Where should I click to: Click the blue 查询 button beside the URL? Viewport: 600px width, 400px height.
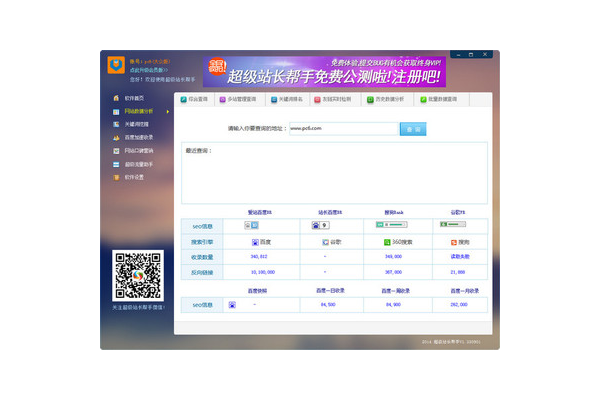point(412,129)
